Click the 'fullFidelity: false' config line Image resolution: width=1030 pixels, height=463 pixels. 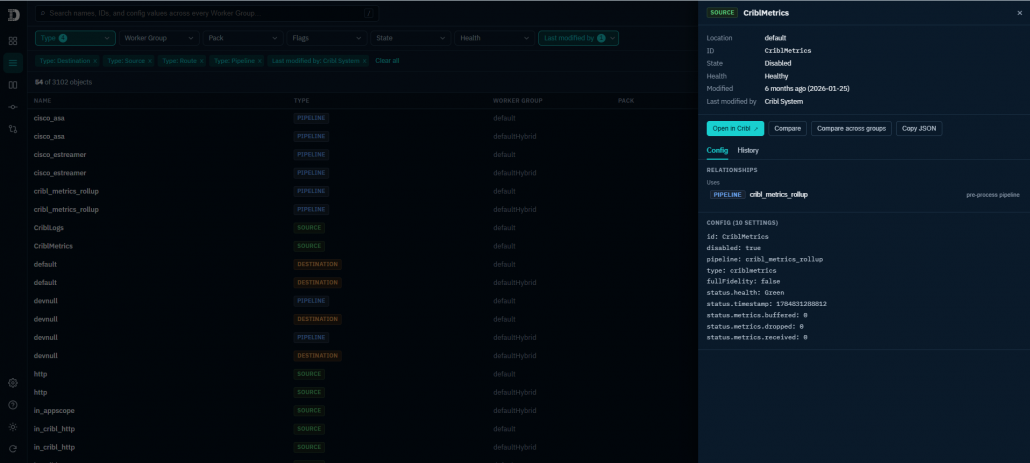pos(743,282)
